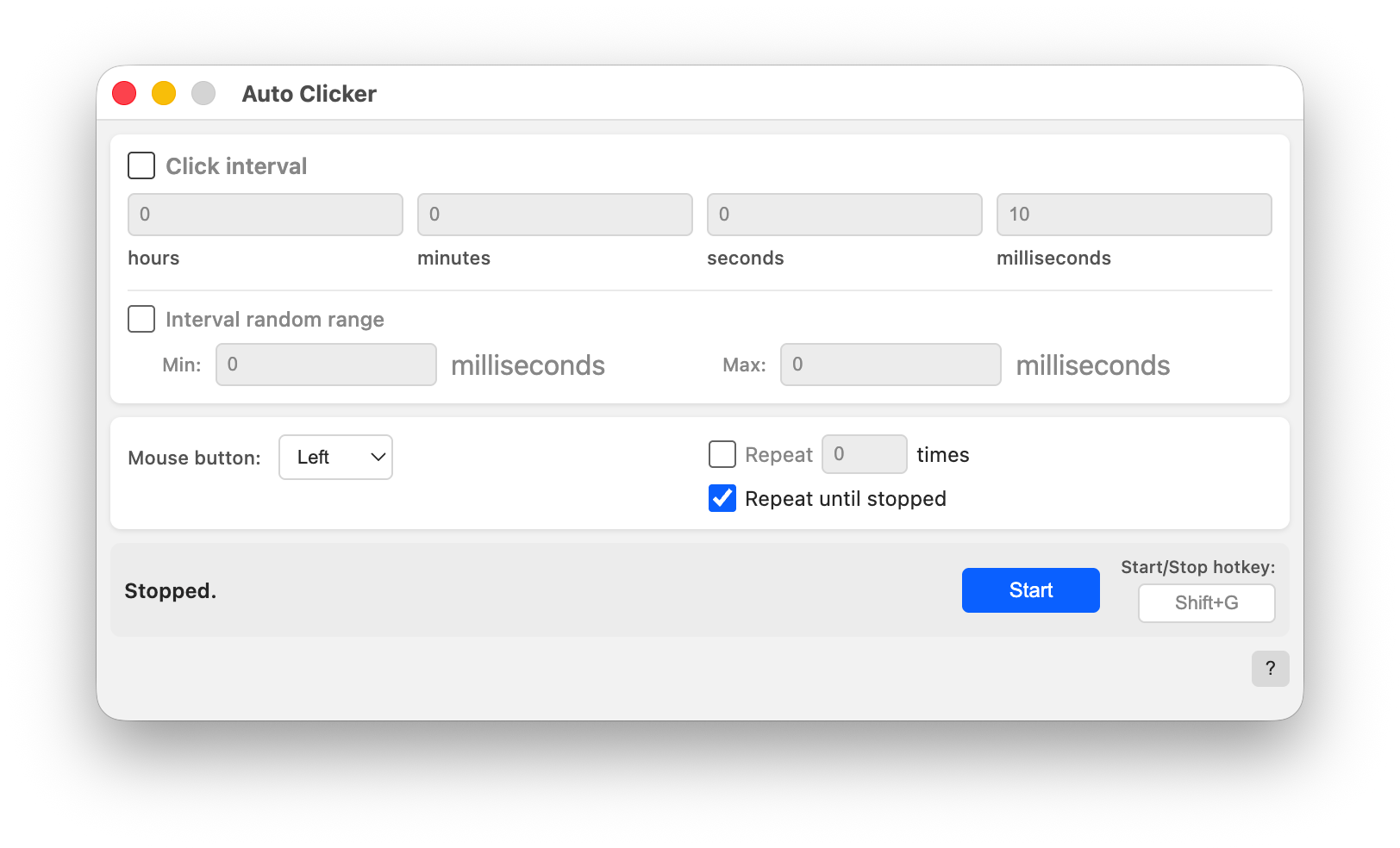Select the seconds input field

tap(845, 215)
